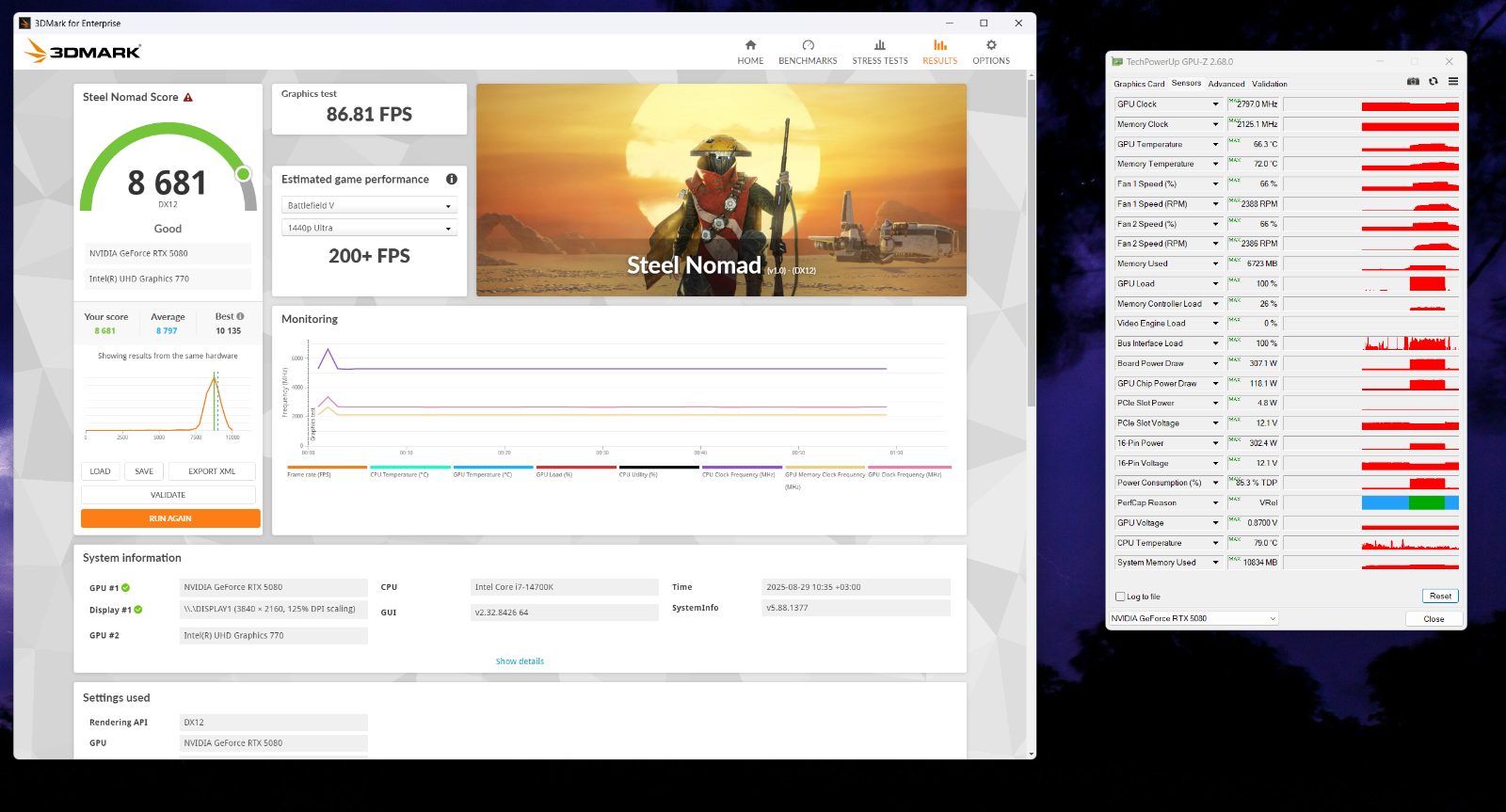Click the Intel Core i7-14700K CPU field
Viewport: 1506px width, 812px height.
tap(565, 587)
